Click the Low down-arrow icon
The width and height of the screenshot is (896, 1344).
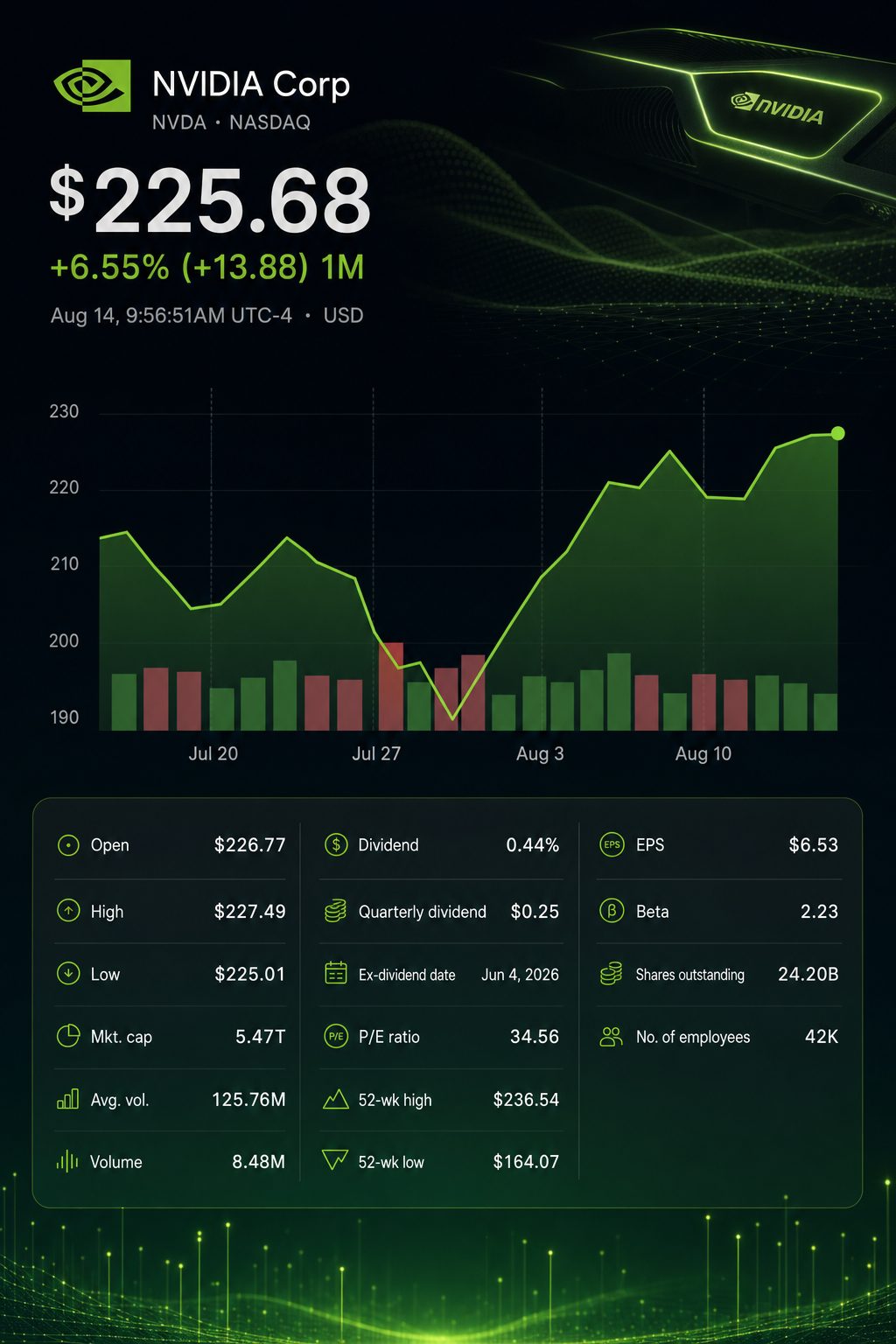click(68, 973)
